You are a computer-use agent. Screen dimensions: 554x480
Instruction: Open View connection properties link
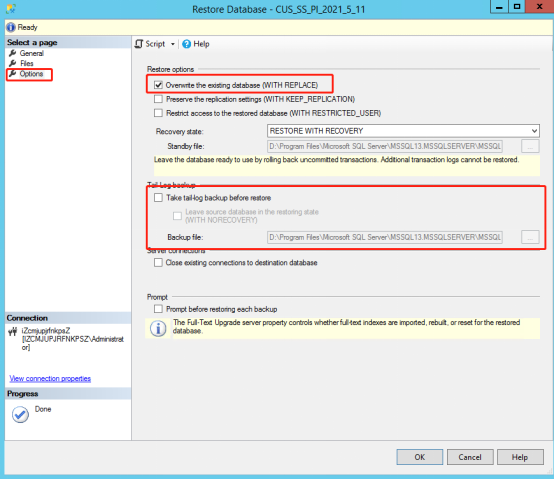click(x=50, y=378)
